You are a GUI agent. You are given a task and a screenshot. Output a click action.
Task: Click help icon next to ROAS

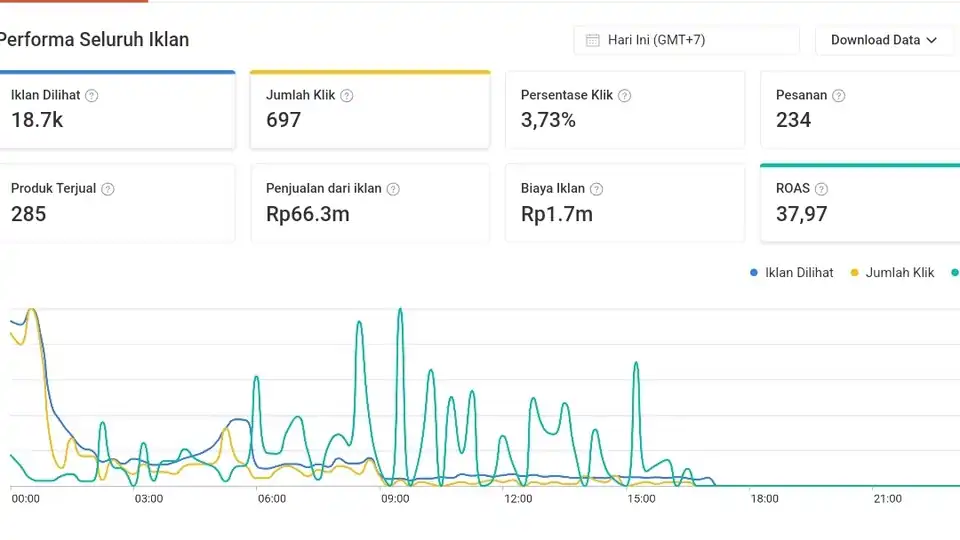click(822, 189)
